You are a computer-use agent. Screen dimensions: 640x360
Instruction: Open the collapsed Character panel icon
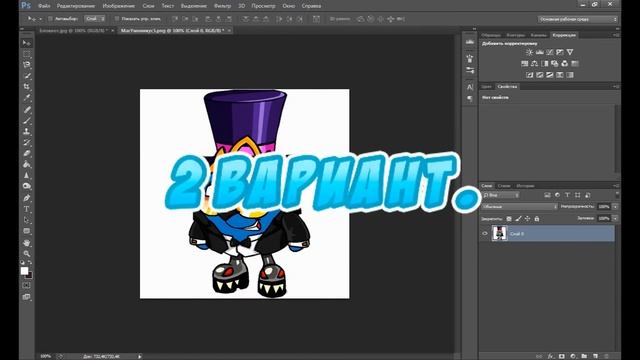point(470,87)
